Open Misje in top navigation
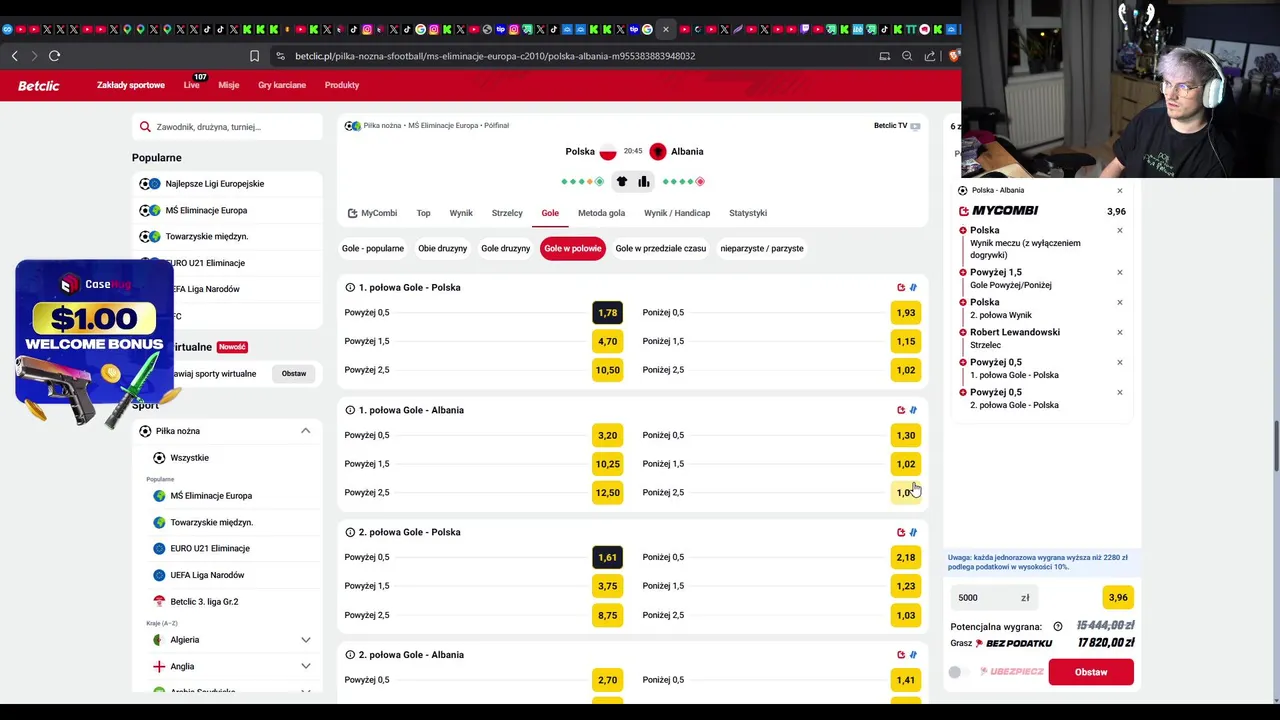 click(229, 86)
